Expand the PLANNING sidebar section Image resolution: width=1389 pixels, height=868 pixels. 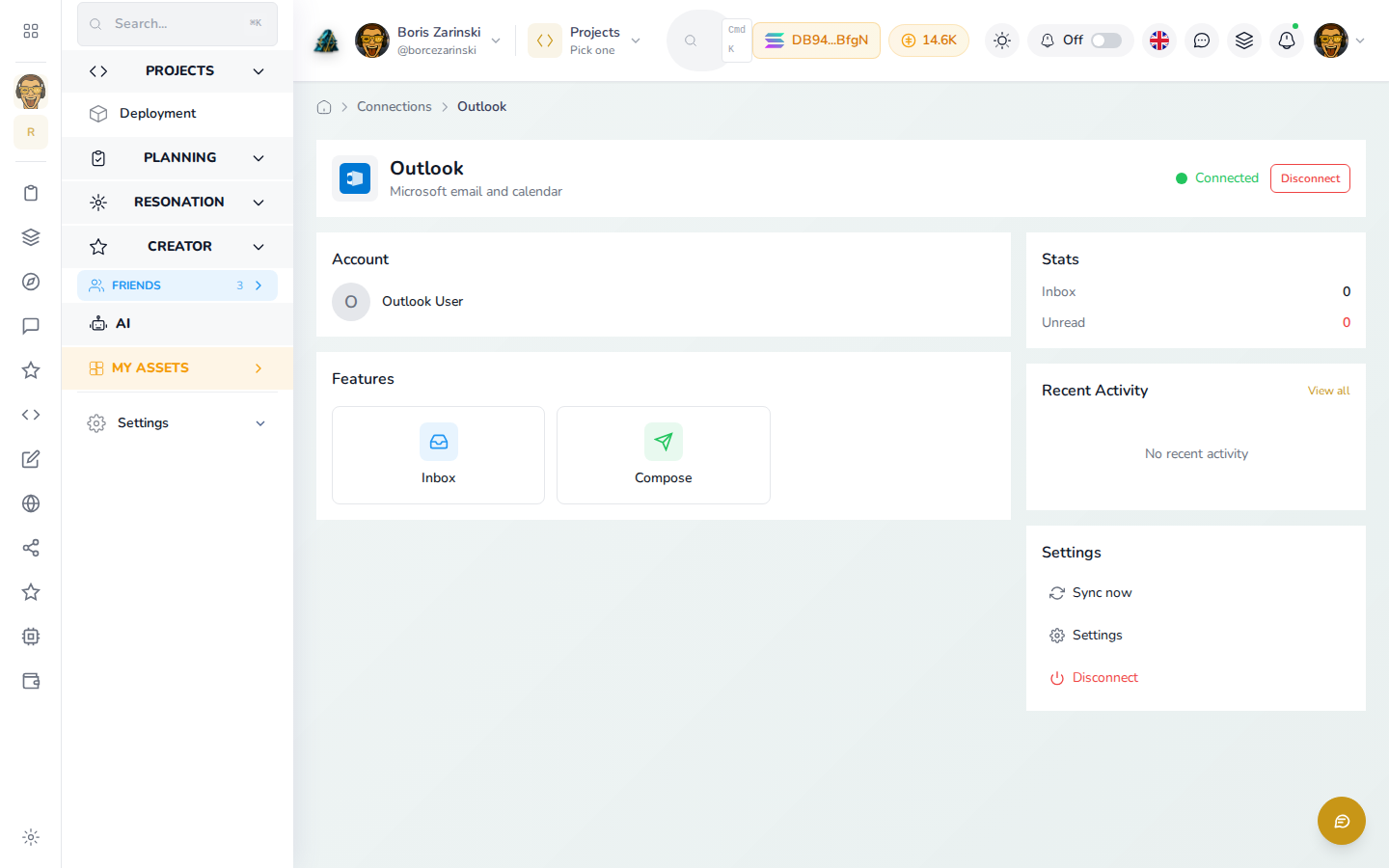pyautogui.click(x=177, y=158)
